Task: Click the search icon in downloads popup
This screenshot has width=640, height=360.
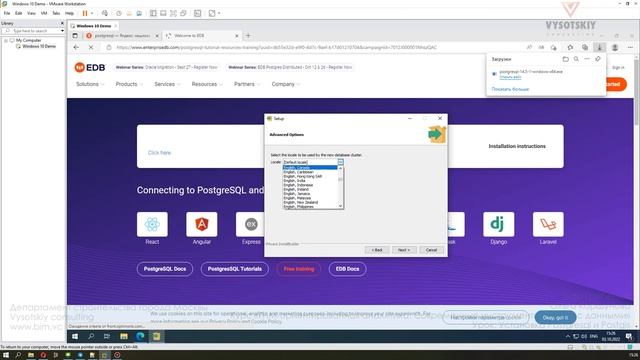Action: point(576,59)
